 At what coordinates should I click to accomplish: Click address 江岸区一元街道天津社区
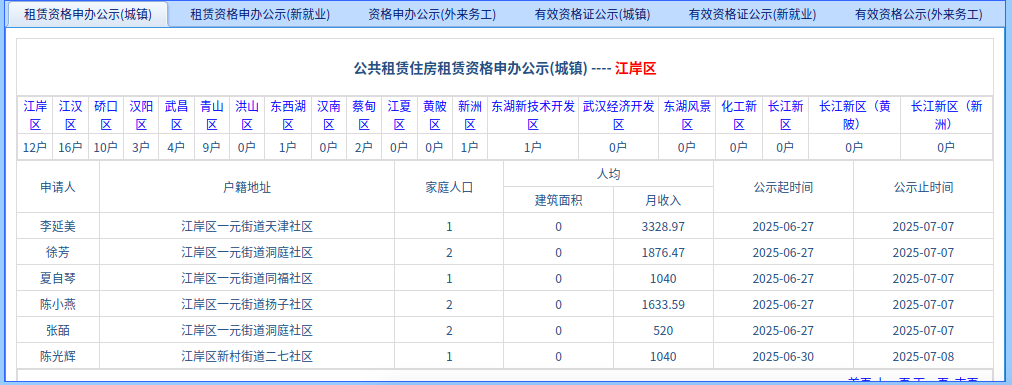pos(247,226)
